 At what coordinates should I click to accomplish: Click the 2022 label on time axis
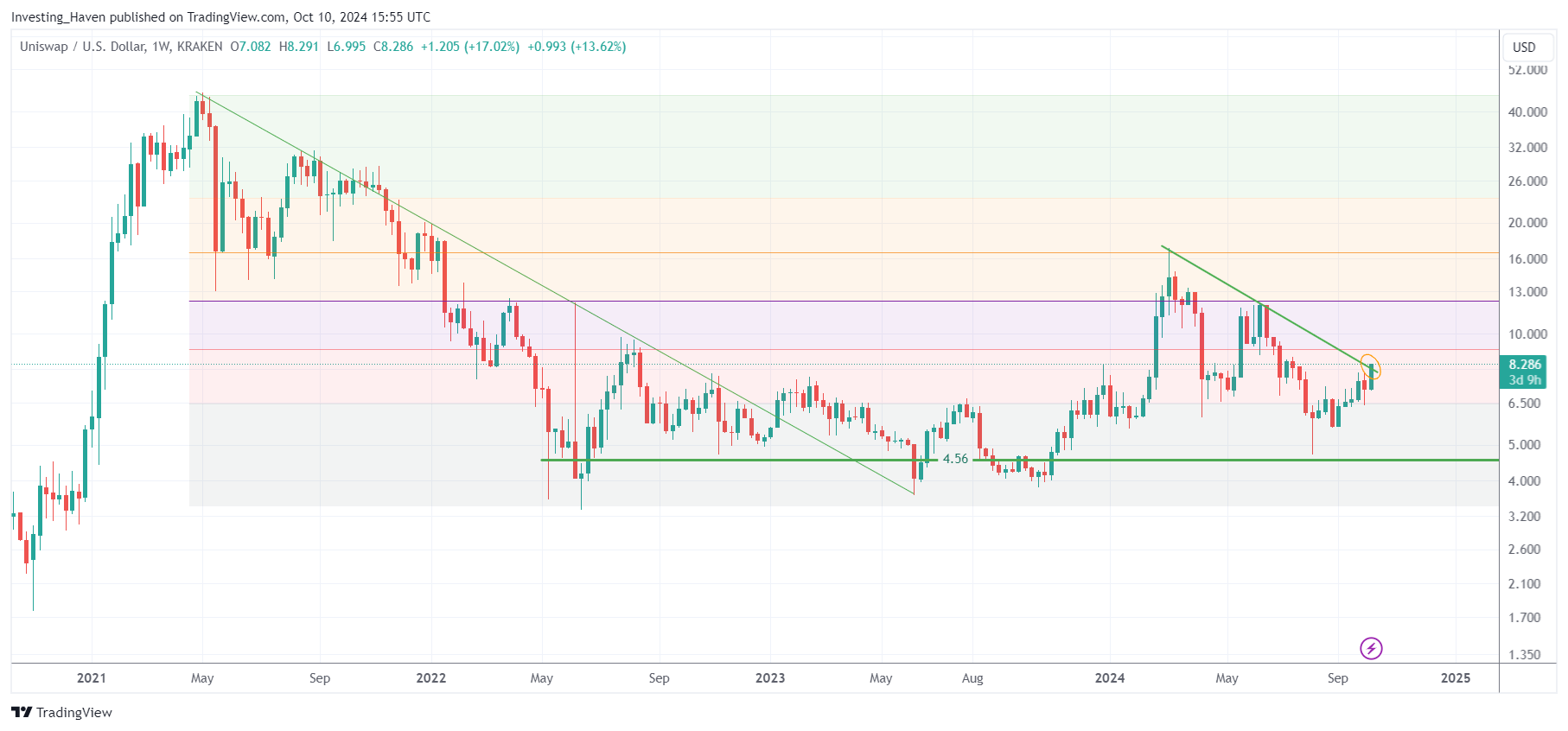coord(431,677)
